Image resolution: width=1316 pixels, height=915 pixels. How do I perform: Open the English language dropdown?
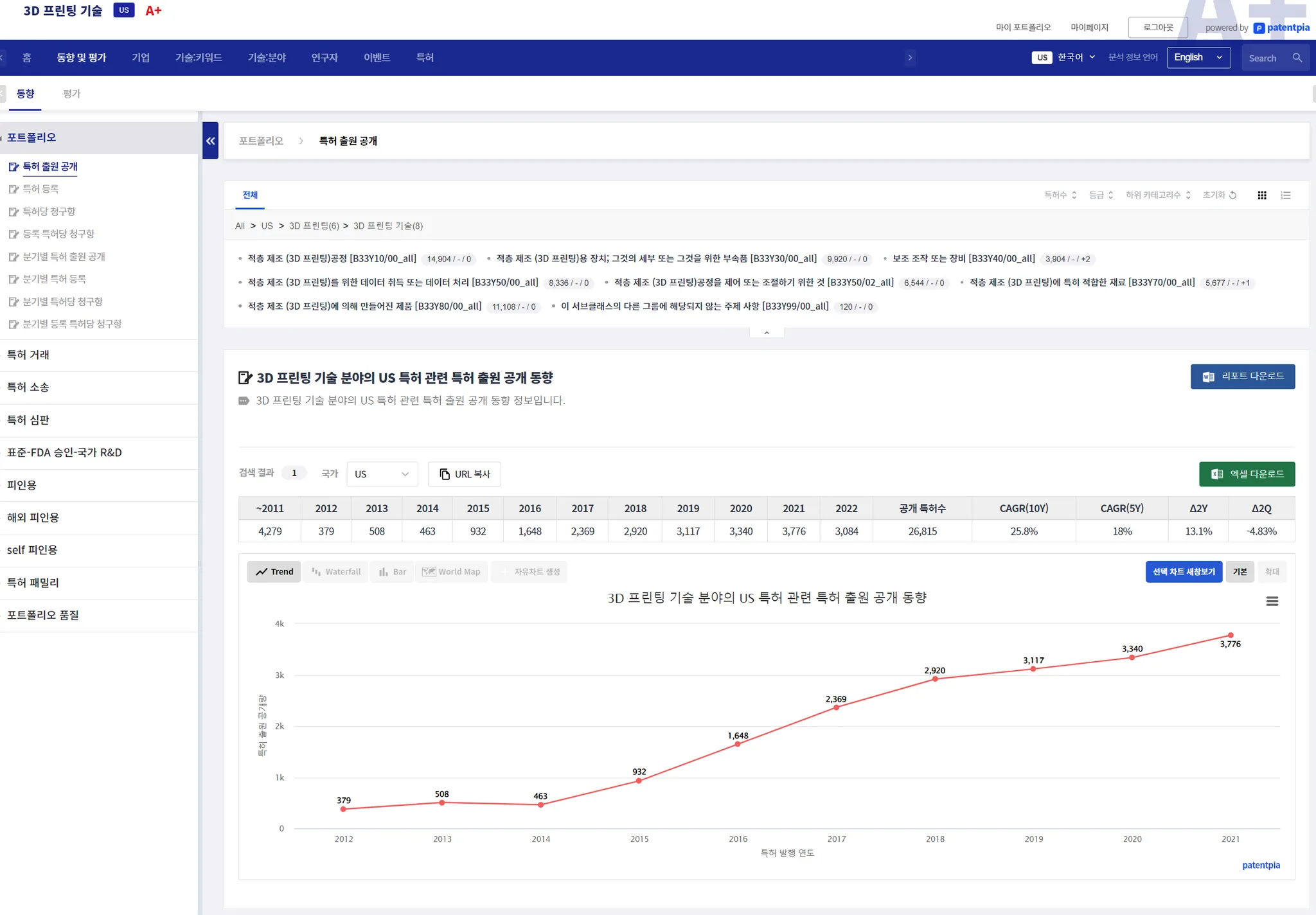pyautogui.click(x=1198, y=58)
